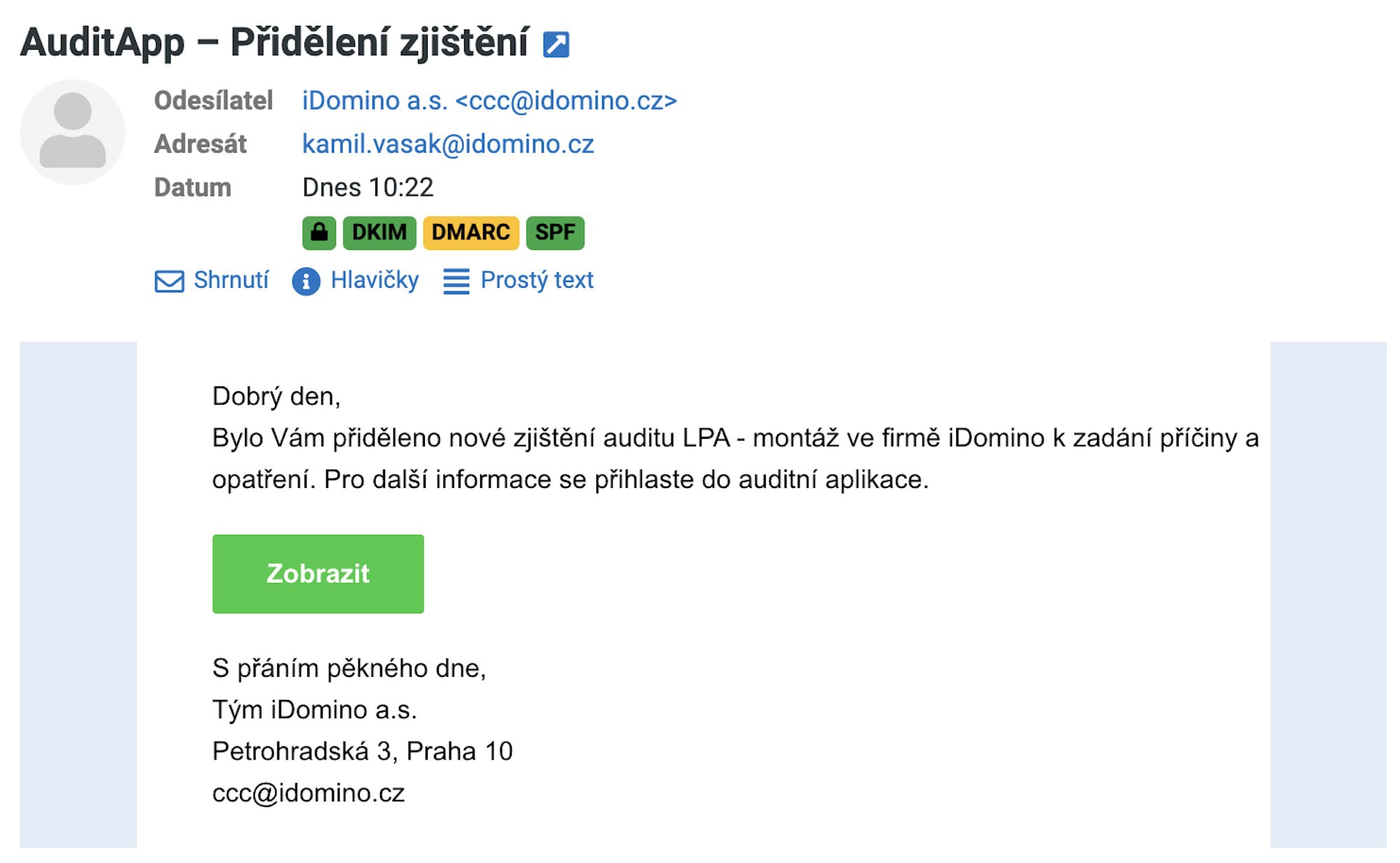The width and height of the screenshot is (1400, 863).
Task: Click the green DKIM badge
Action: (379, 232)
